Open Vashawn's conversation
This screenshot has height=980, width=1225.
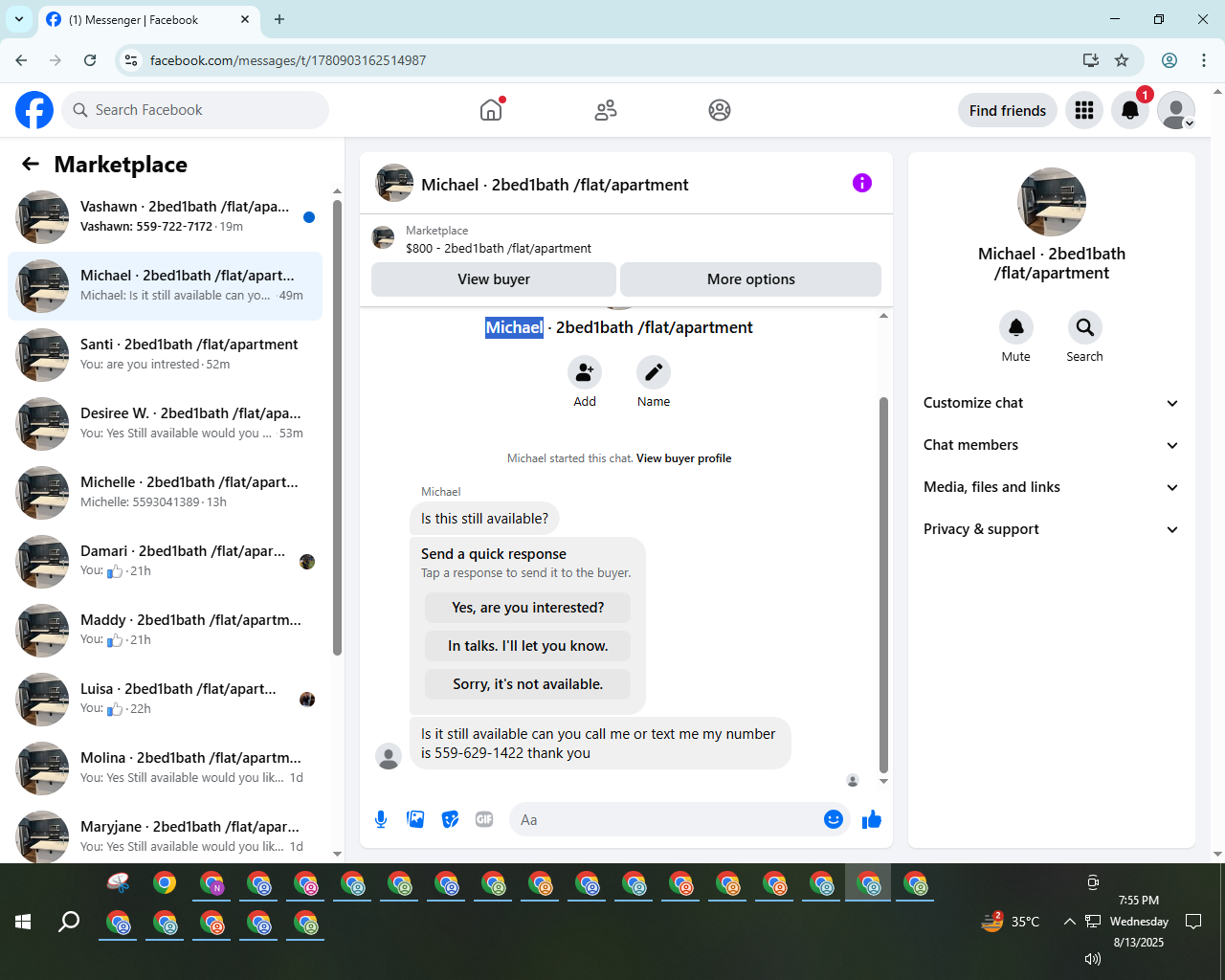click(x=165, y=217)
